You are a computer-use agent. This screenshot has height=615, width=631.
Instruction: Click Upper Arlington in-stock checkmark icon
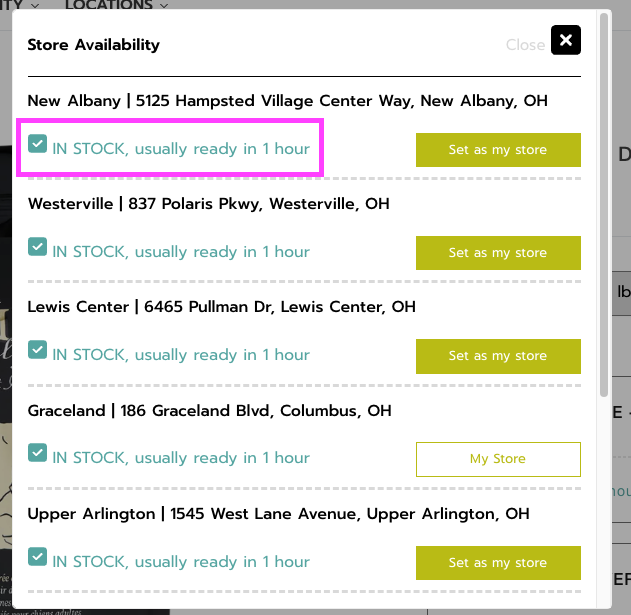coord(37,557)
